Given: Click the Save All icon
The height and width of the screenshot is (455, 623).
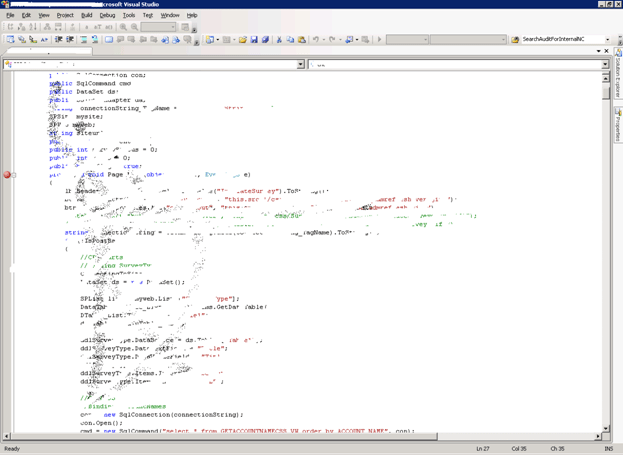Looking at the screenshot, I should tap(265, 39).
